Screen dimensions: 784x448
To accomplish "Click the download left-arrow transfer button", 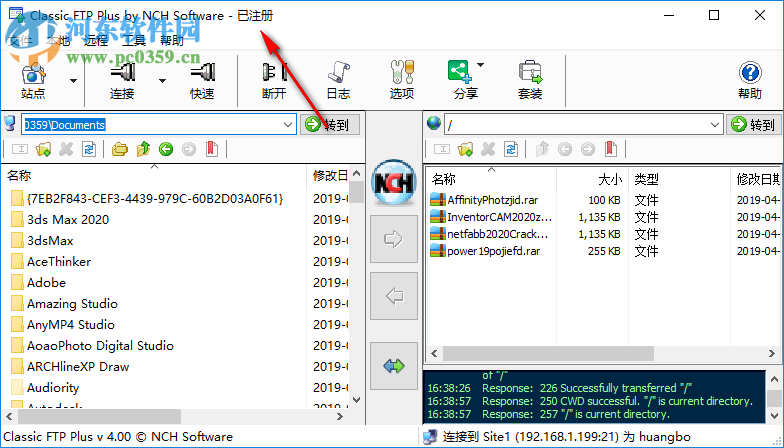I will coord(394,296).
